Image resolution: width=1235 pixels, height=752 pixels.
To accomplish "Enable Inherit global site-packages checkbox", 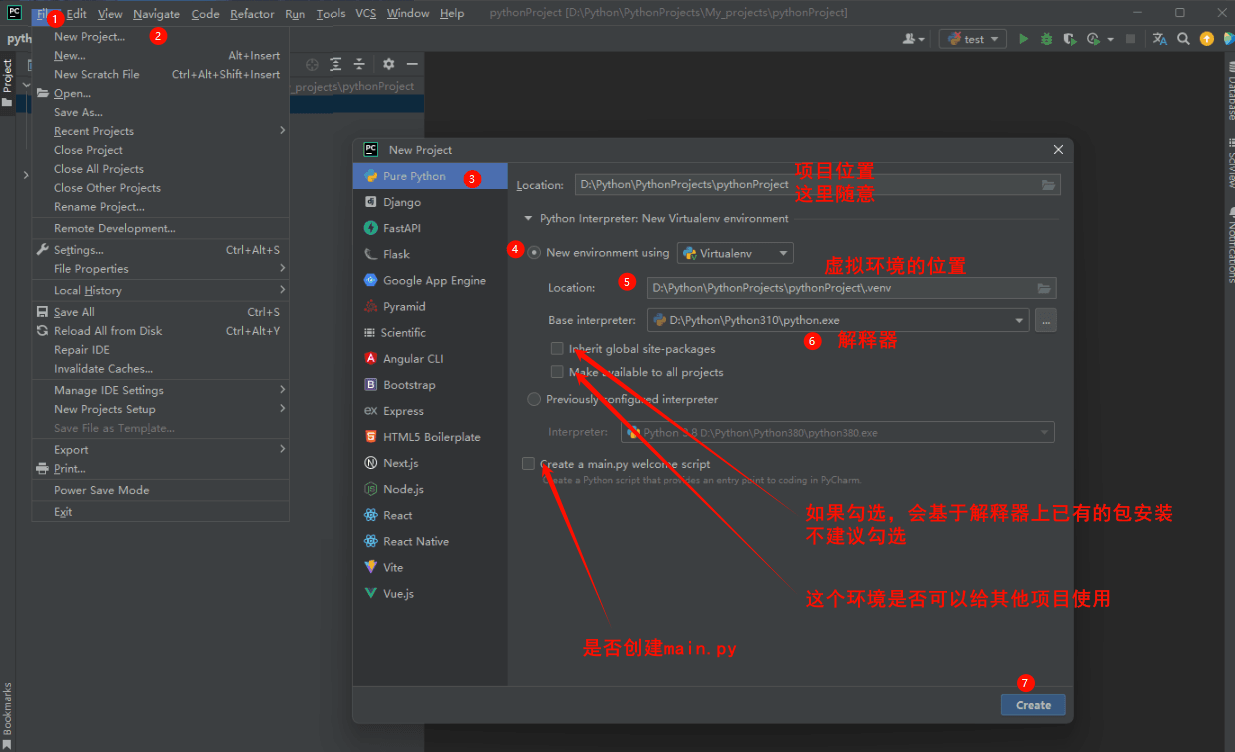I will pos(557,349).
